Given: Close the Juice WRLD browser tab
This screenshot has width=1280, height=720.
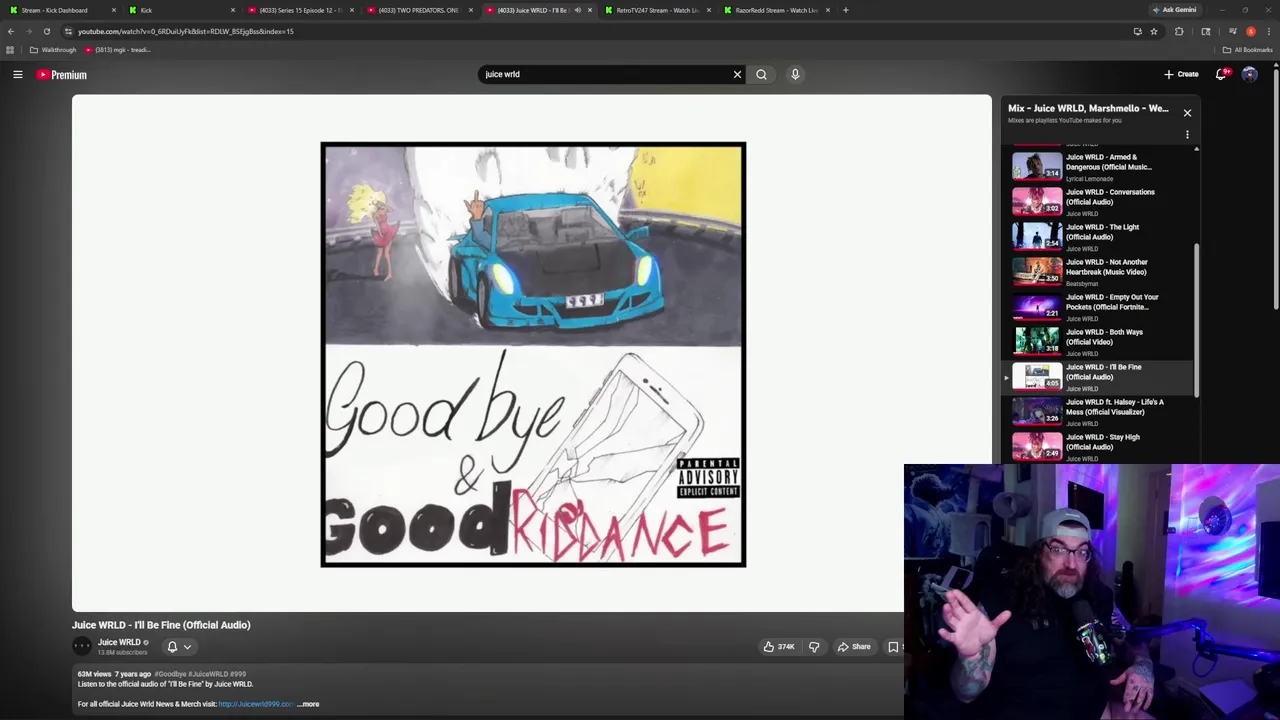Looking at the screenshot, I should pyautogui.click(x=589, y=10).
